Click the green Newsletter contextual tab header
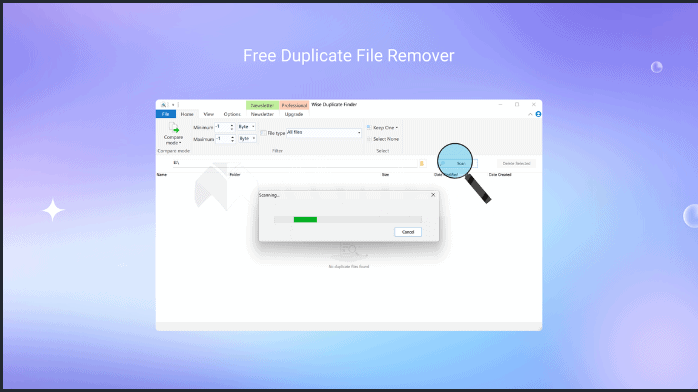Screen dimensions: 698x392 coord(262,105)
